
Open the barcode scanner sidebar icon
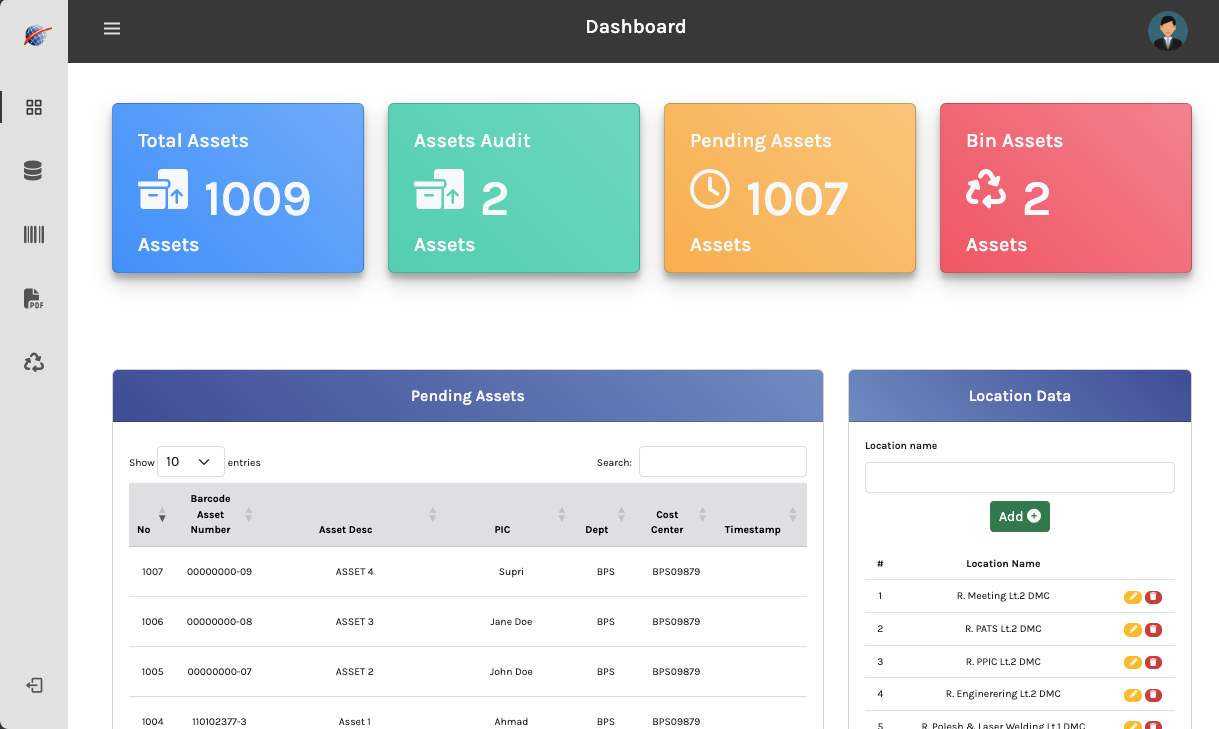click(33, 234)
